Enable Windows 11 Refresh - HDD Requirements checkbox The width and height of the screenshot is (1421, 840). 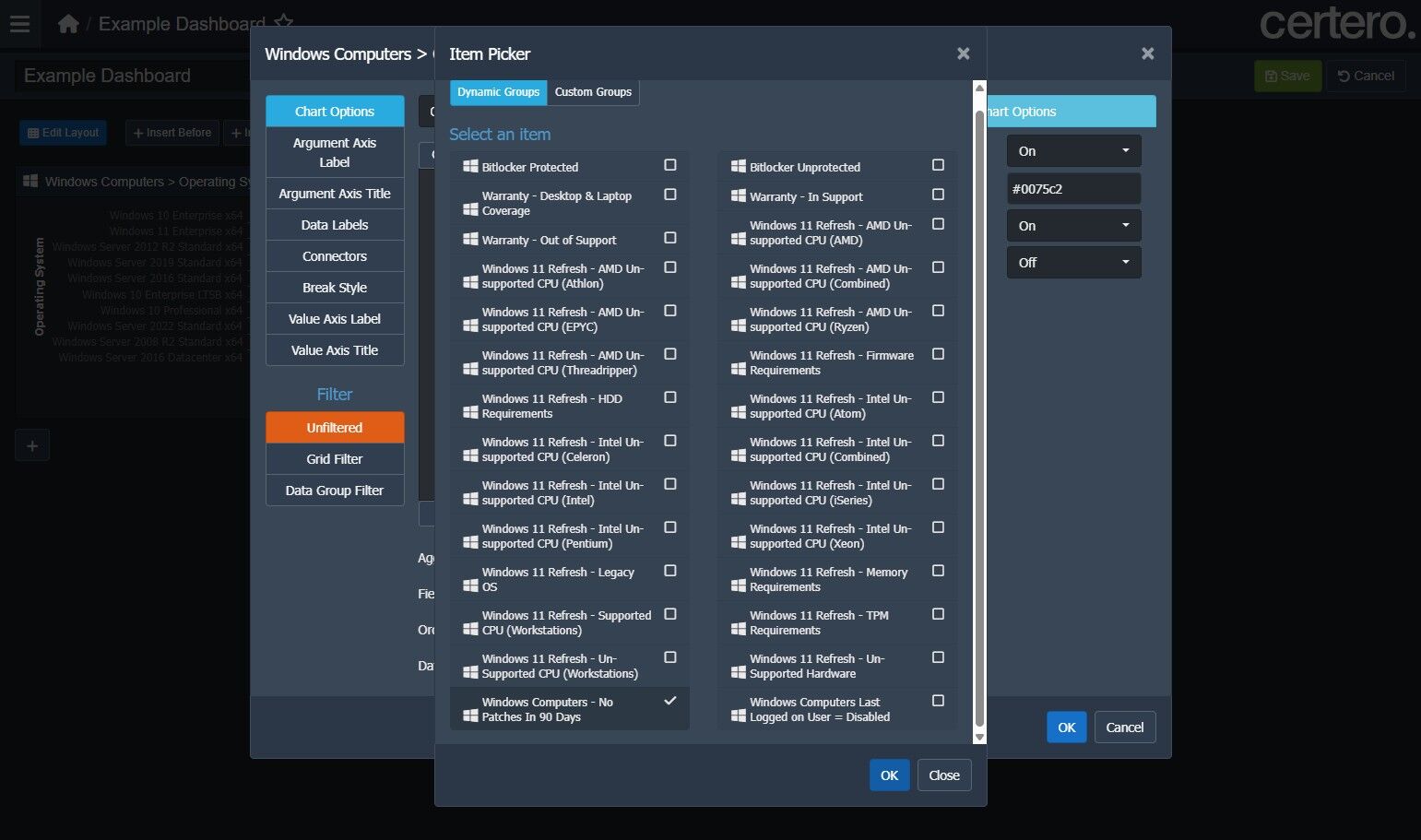pos(670,397)
